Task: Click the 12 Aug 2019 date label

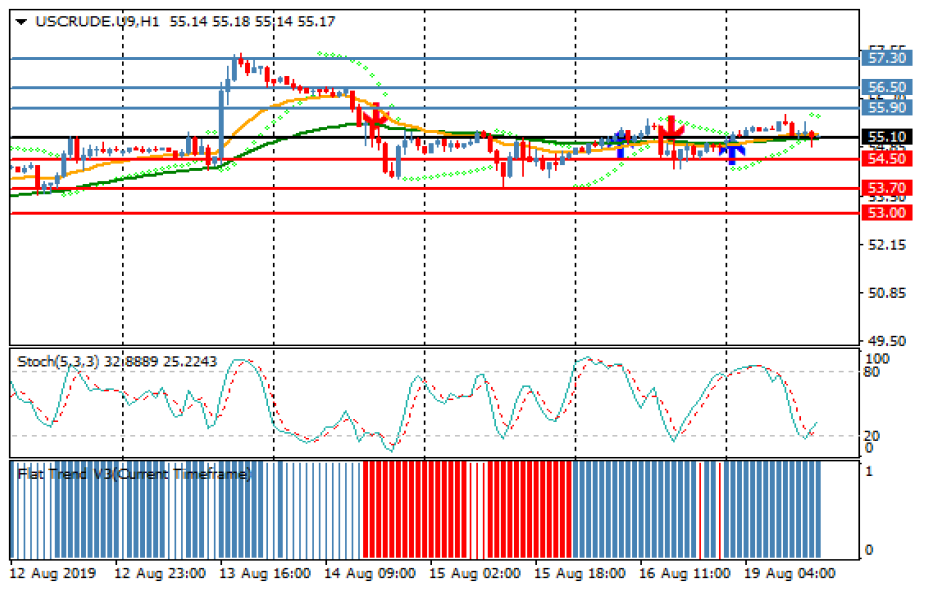Action: (53, 574)
